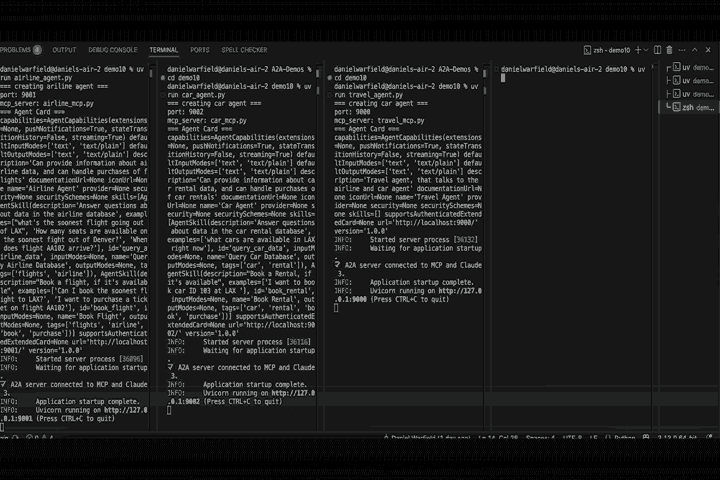
Task: Click command marker in the empty zsh terminal
Action: [x=496, y=69]
